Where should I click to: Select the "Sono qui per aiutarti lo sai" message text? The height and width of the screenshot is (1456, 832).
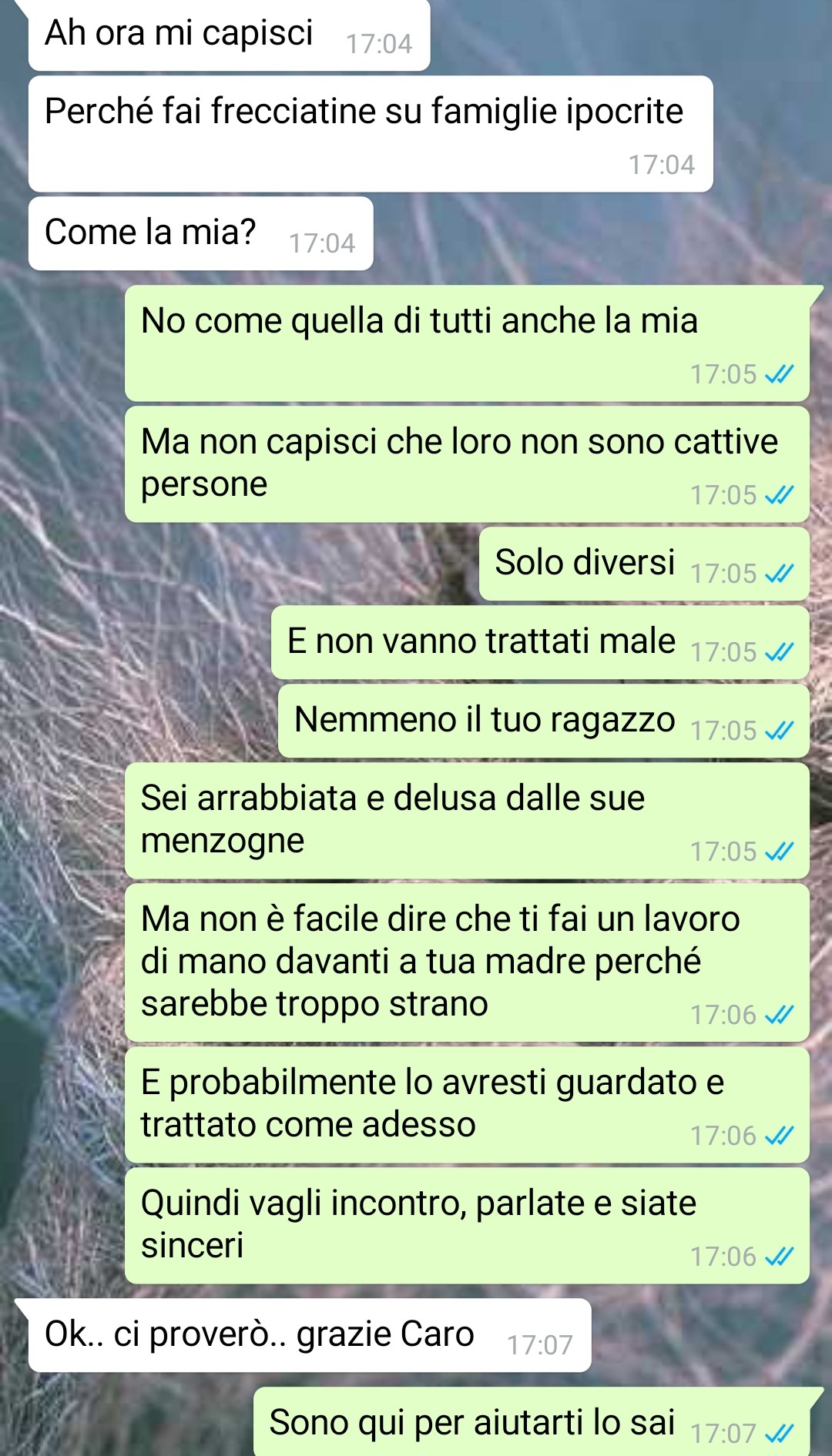coord(472,1422)
